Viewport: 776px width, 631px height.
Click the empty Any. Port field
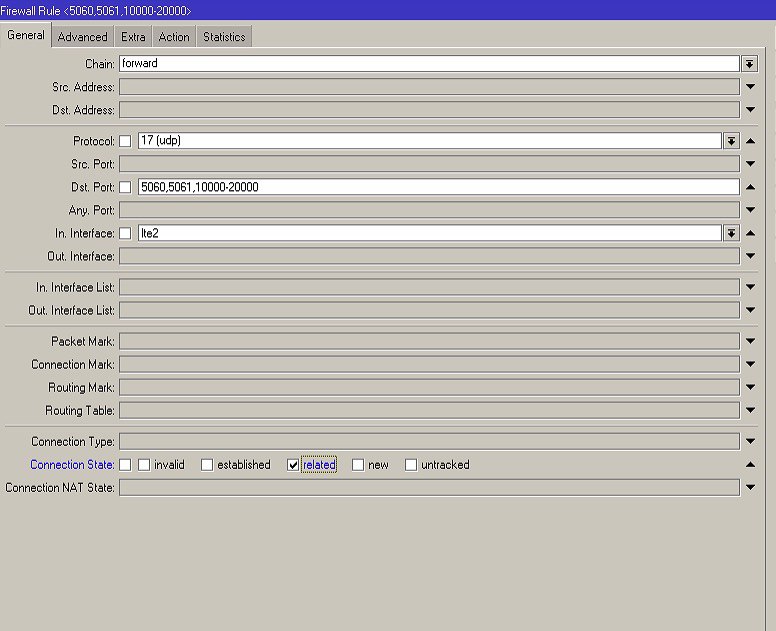pyautogui.click(x=429, y=210)
